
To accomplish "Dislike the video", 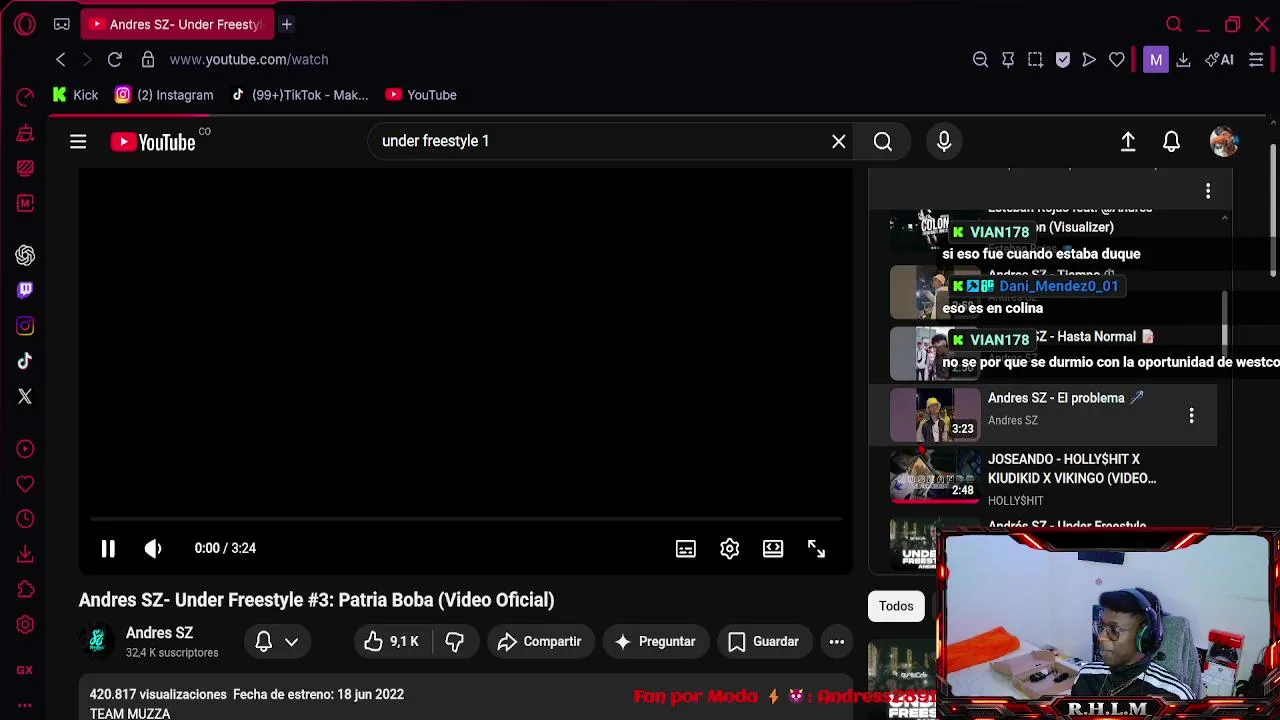I will (454, 642).
